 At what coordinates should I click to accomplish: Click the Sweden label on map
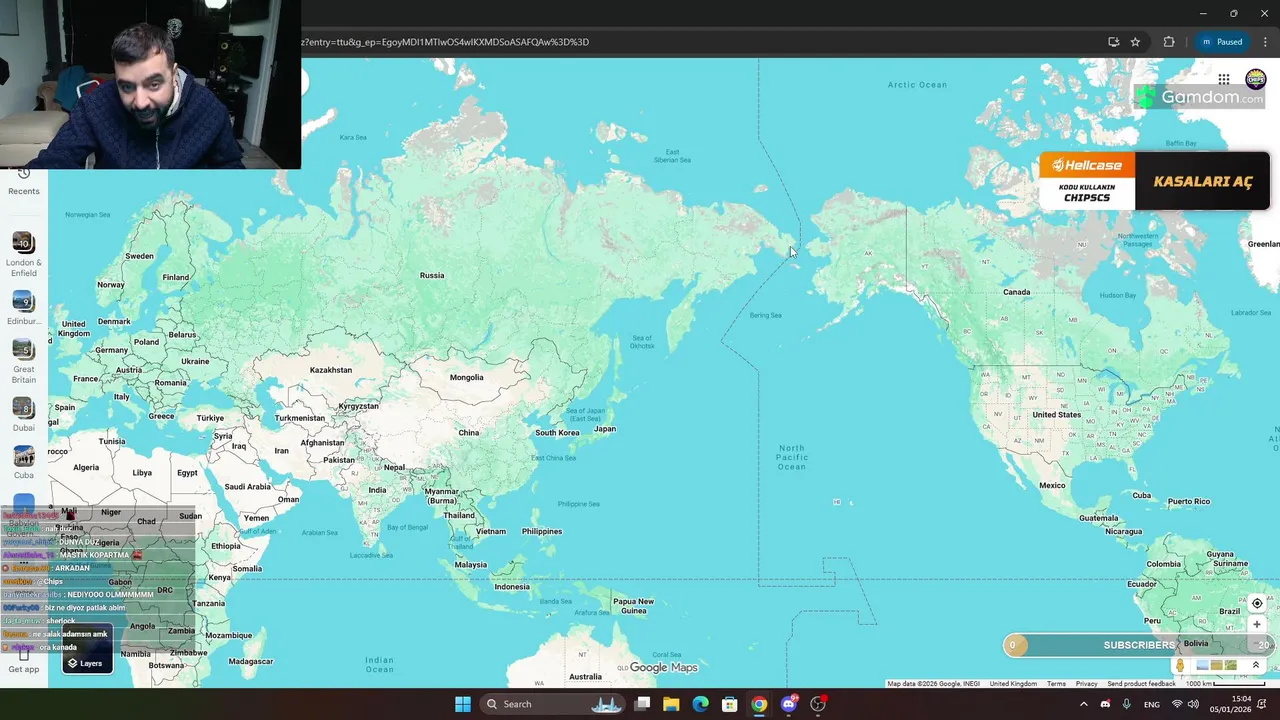139,256
